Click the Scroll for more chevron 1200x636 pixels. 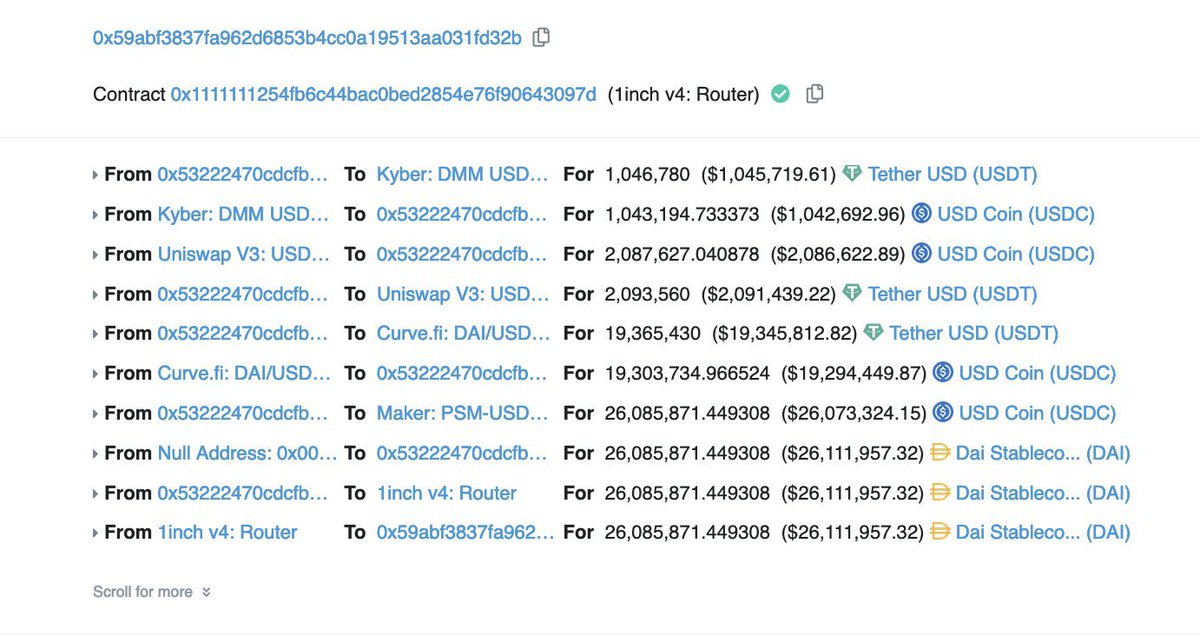[x=206, y=592]
